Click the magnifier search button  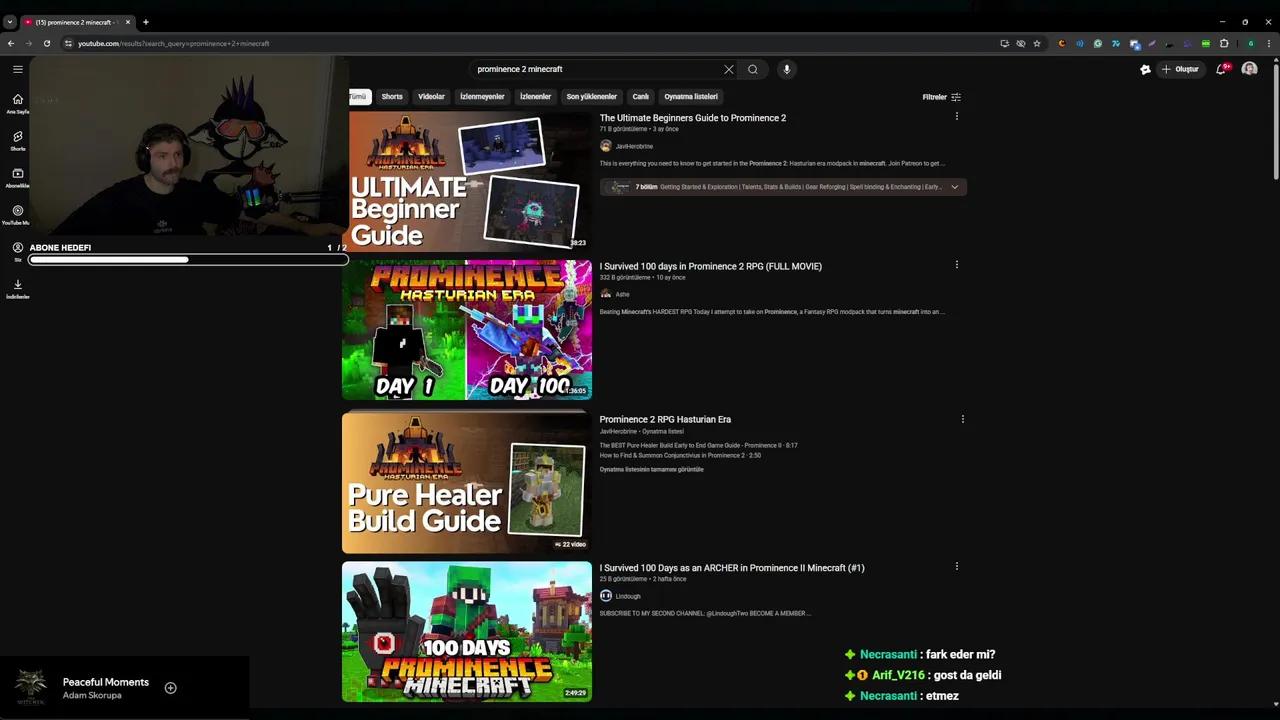click(x=753, y=69)
